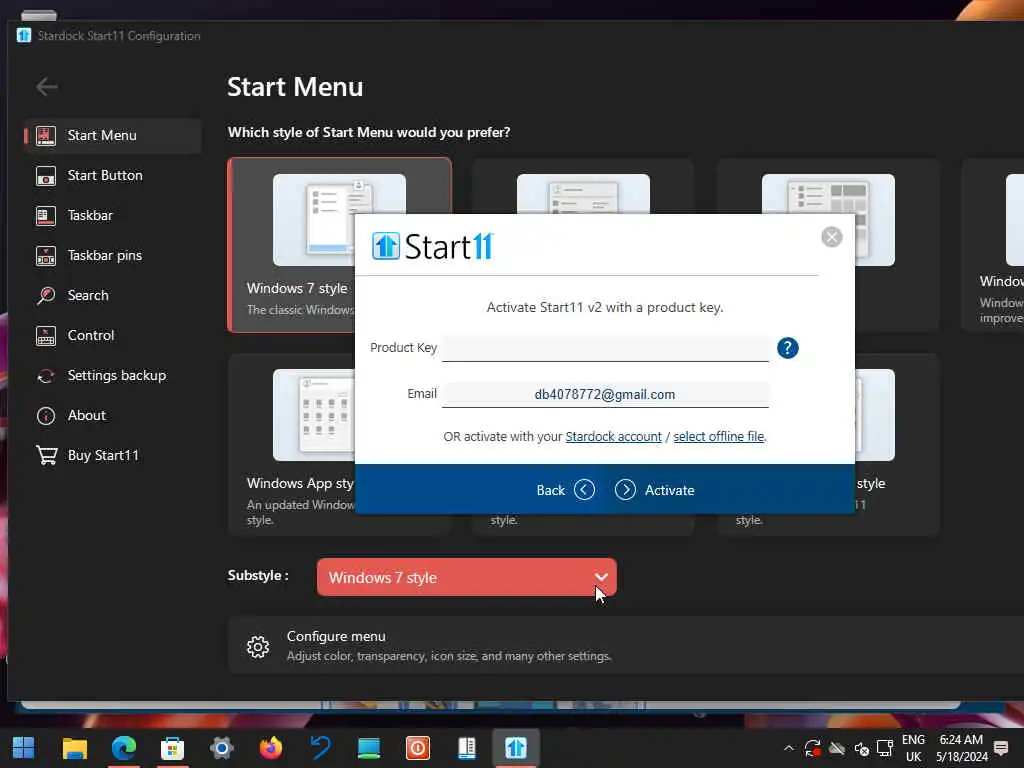This screenshot has height=768, width=1024.
Task: Expand the Substyle Windows 7 style dropdown
Action: 466,577
